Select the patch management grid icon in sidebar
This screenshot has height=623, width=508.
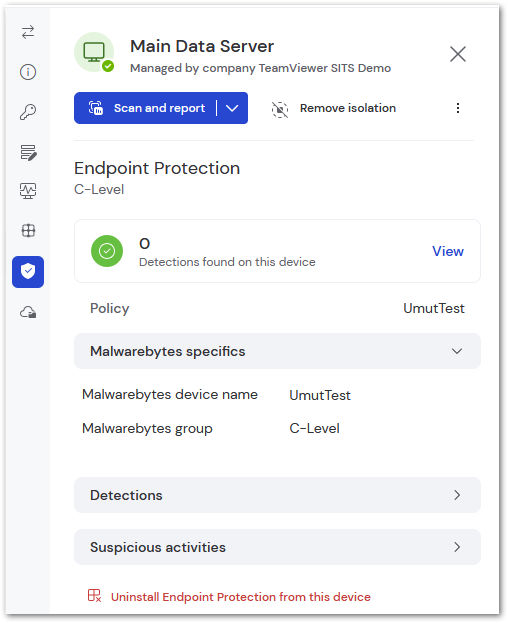click(x=28, y=230)
